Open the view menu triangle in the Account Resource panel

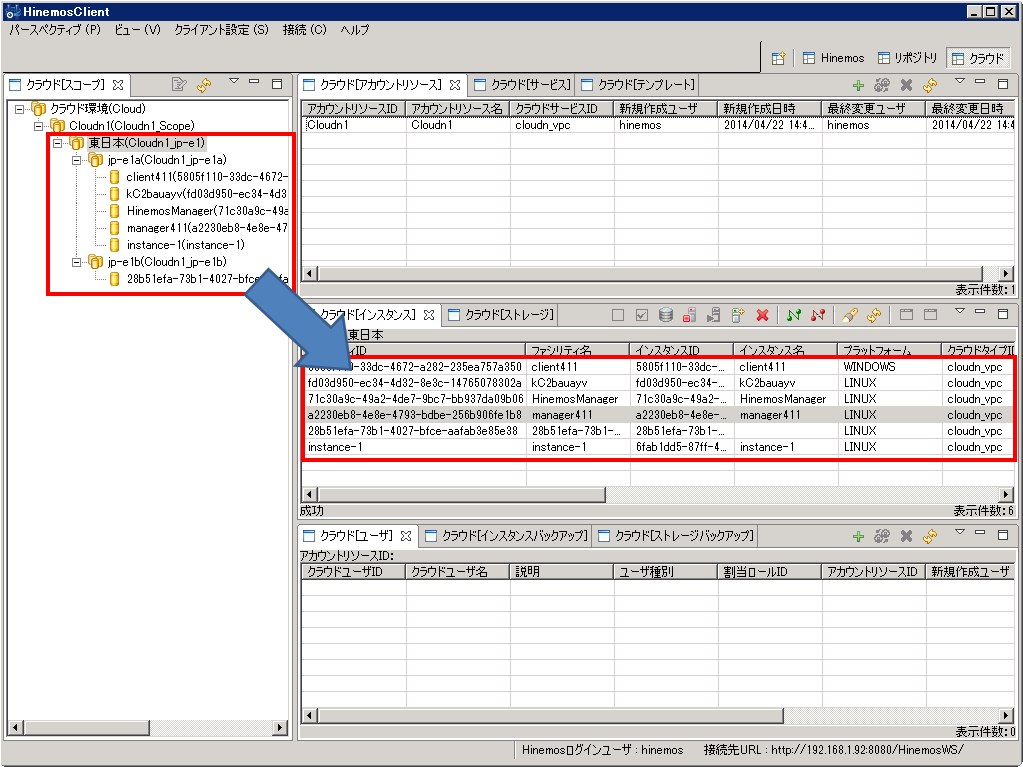(x=959, y=82)
